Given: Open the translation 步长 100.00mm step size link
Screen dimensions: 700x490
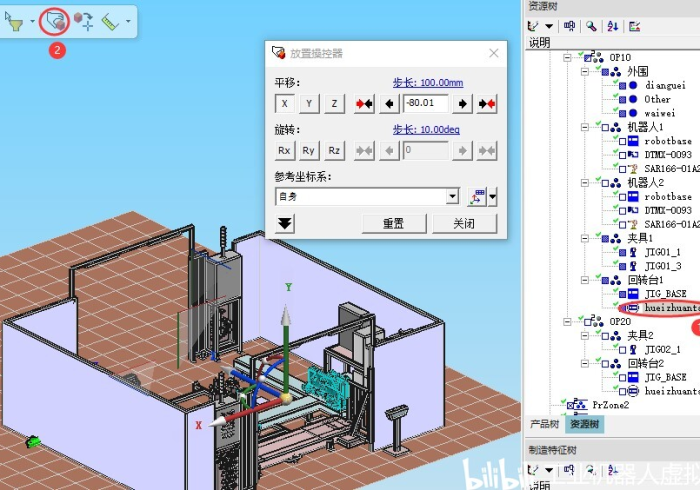Looking at the screenshot, I should coord(427,83).
